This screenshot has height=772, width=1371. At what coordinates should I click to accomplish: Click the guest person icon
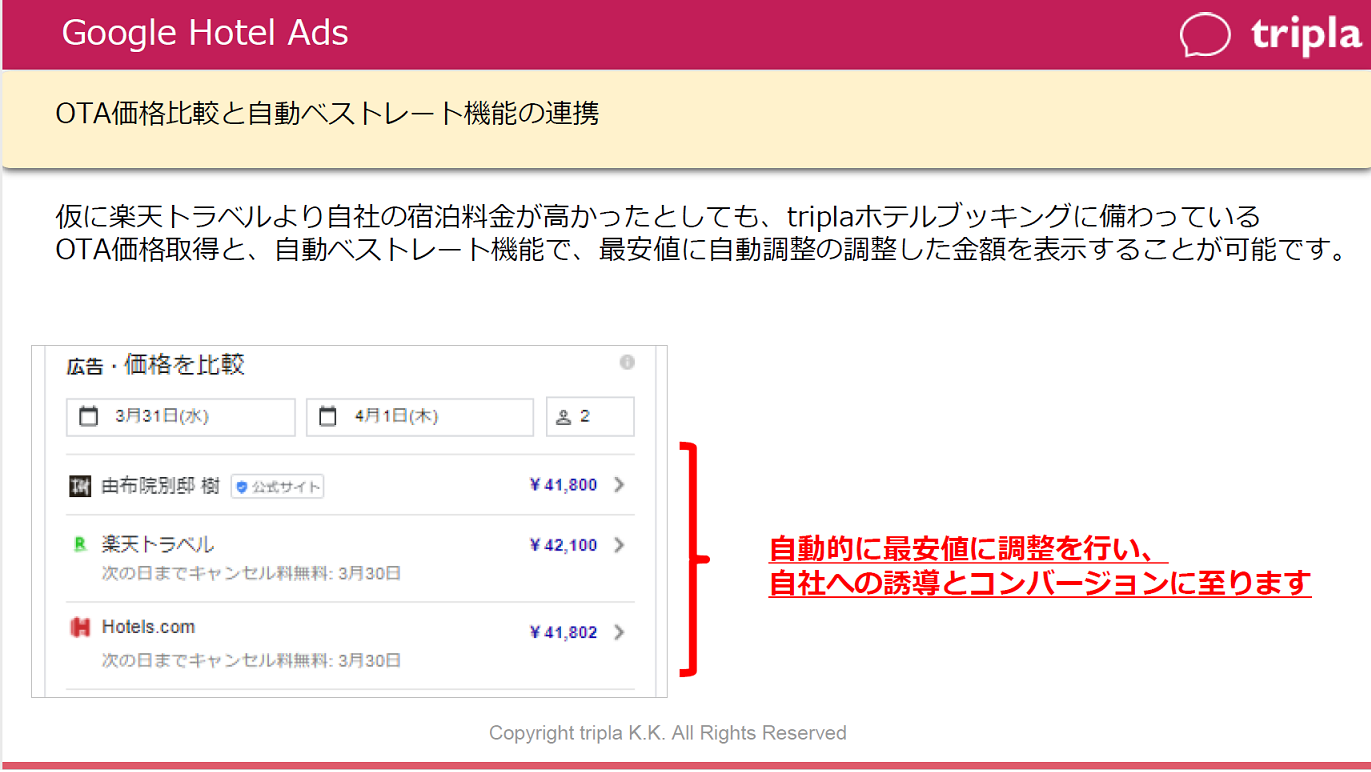(x=563, y=417)
